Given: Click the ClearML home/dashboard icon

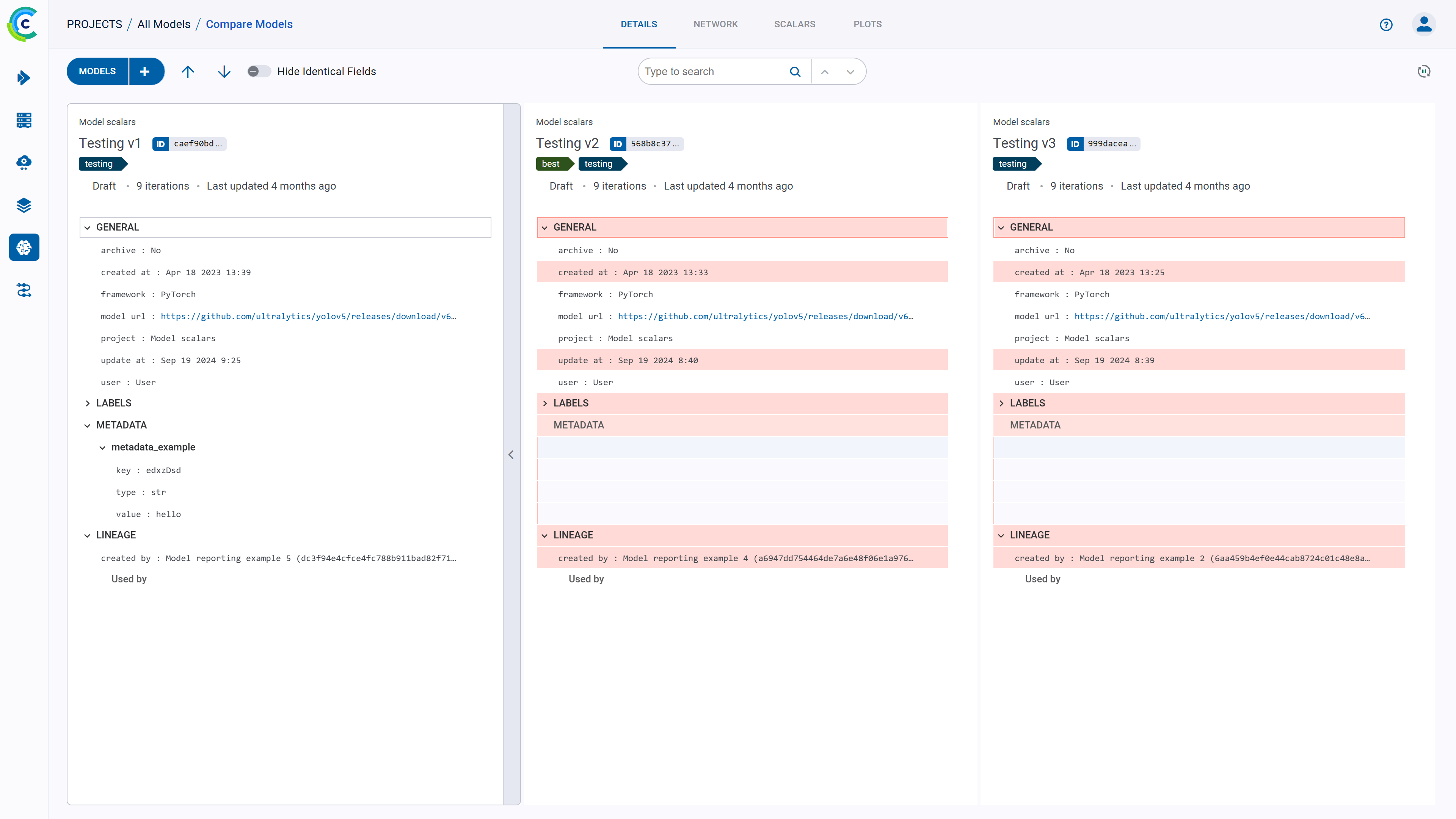Looking at the screenshot, I should 23,24.
